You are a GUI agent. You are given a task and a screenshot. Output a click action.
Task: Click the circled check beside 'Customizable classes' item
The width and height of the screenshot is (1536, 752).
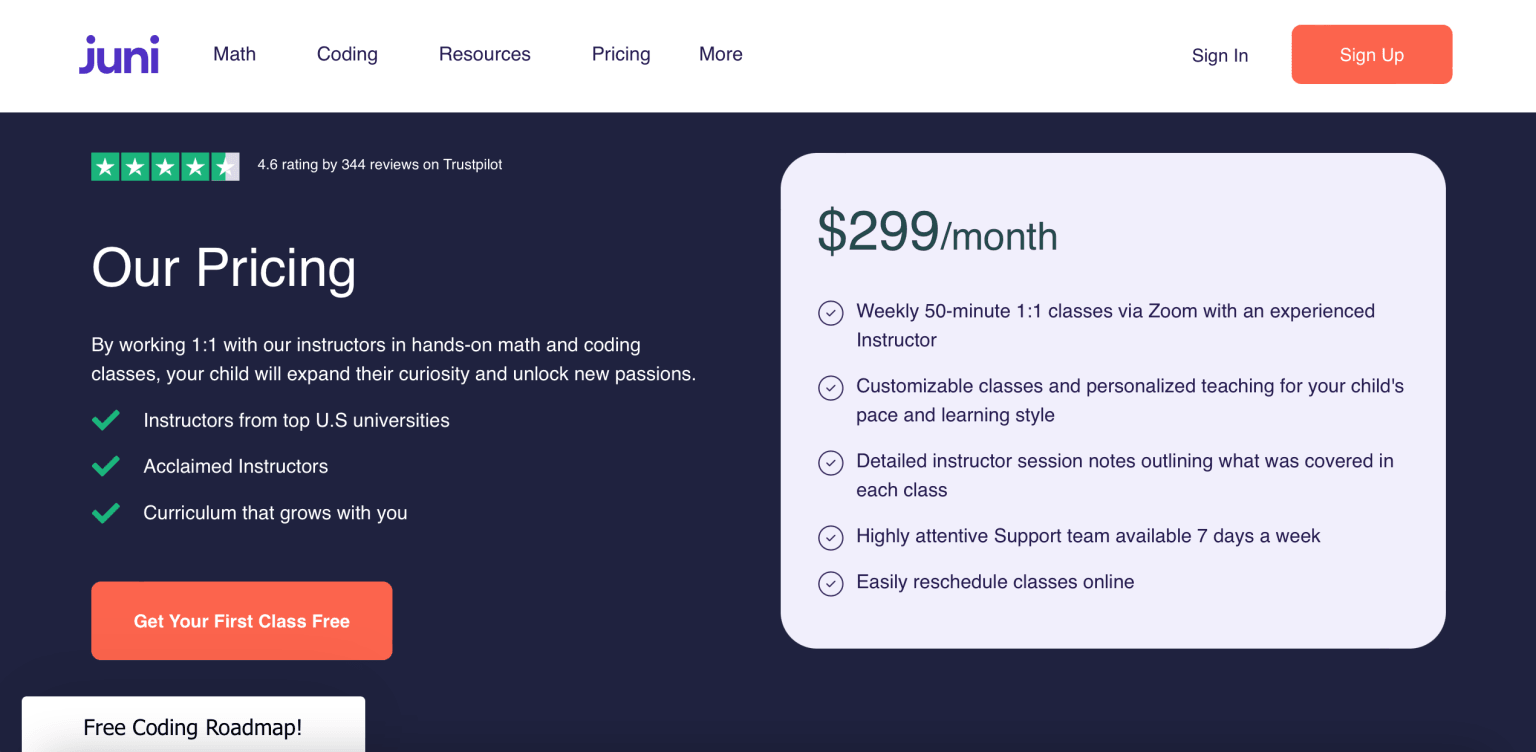pos(831,388)
